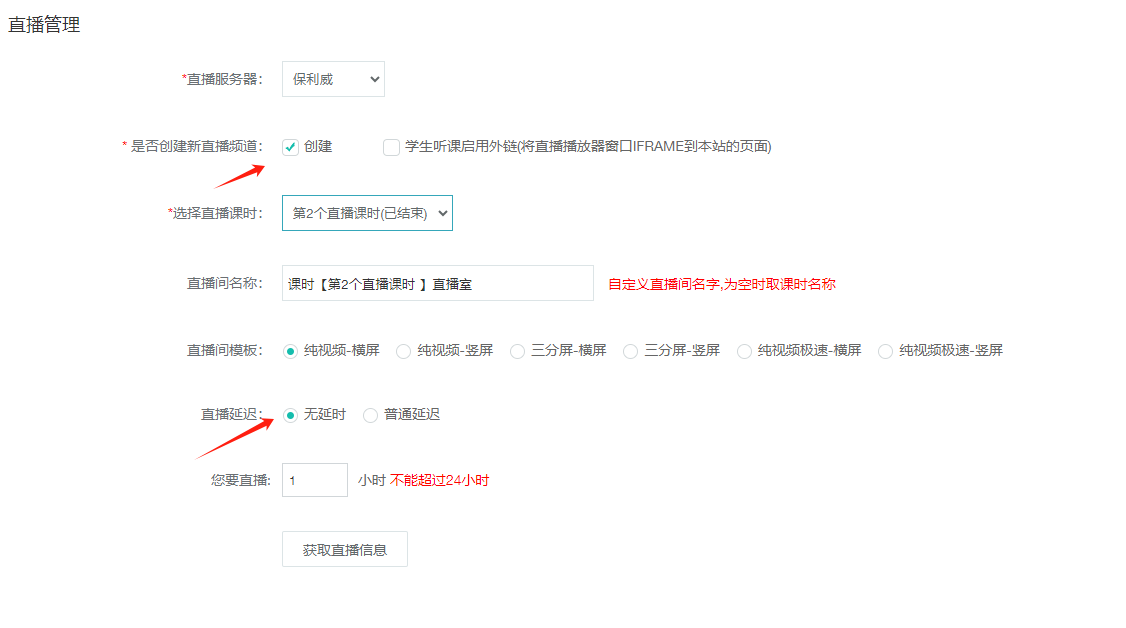Open the 直播服务器 dropdown showing 保利威
This screenshot has height=628, width=1126.
coord(333,79)
